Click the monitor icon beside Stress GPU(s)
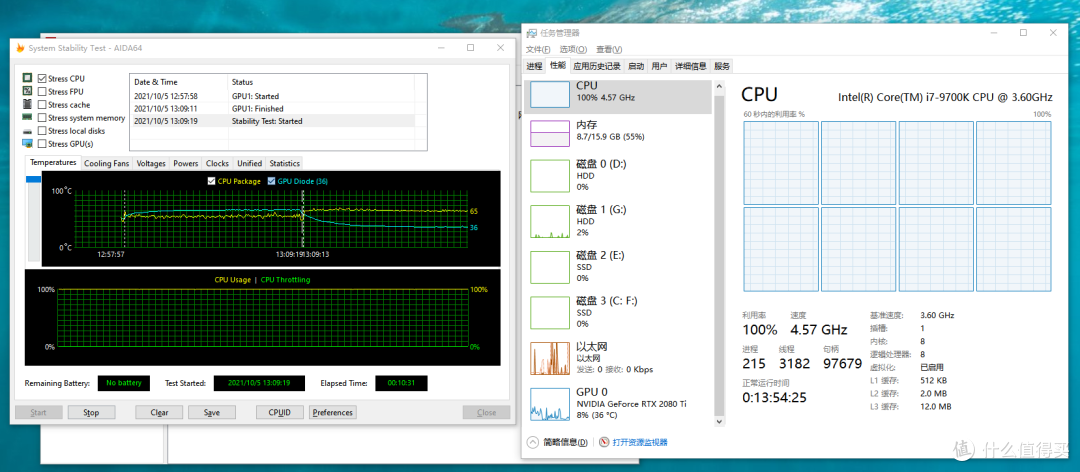Screen dimensions: 1080x472 (x=28, y=144)
